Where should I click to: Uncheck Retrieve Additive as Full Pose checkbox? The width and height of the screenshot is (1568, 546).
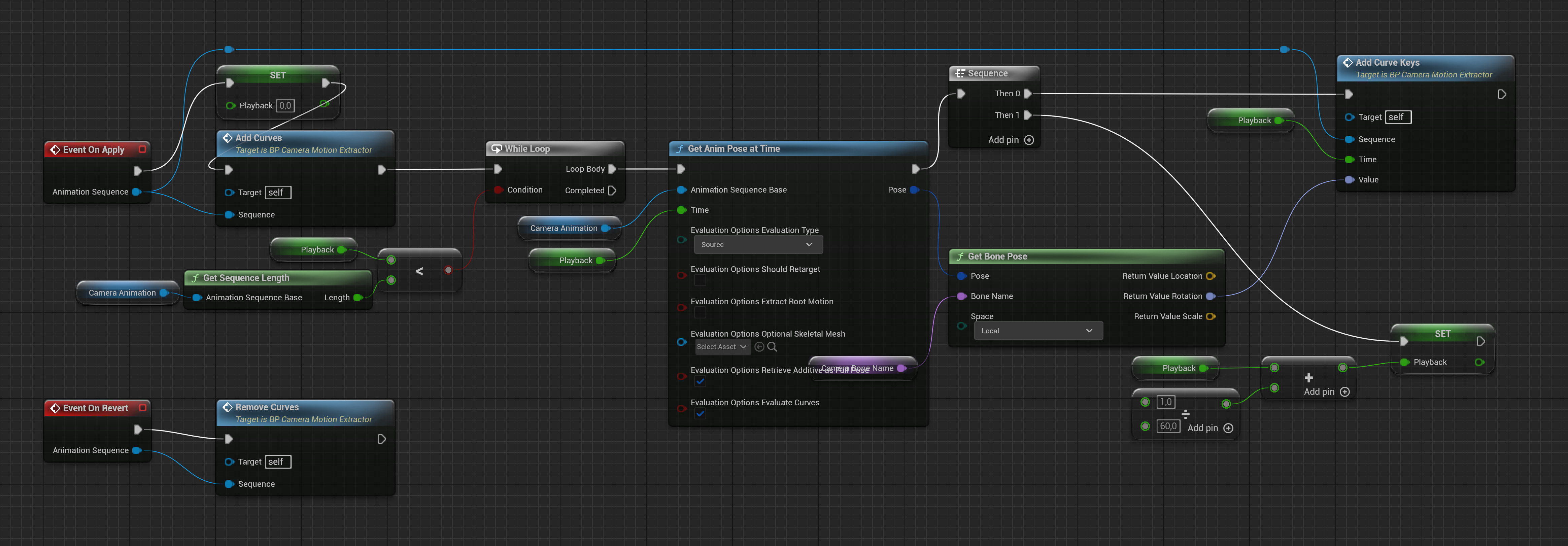[x=700, y=382]
